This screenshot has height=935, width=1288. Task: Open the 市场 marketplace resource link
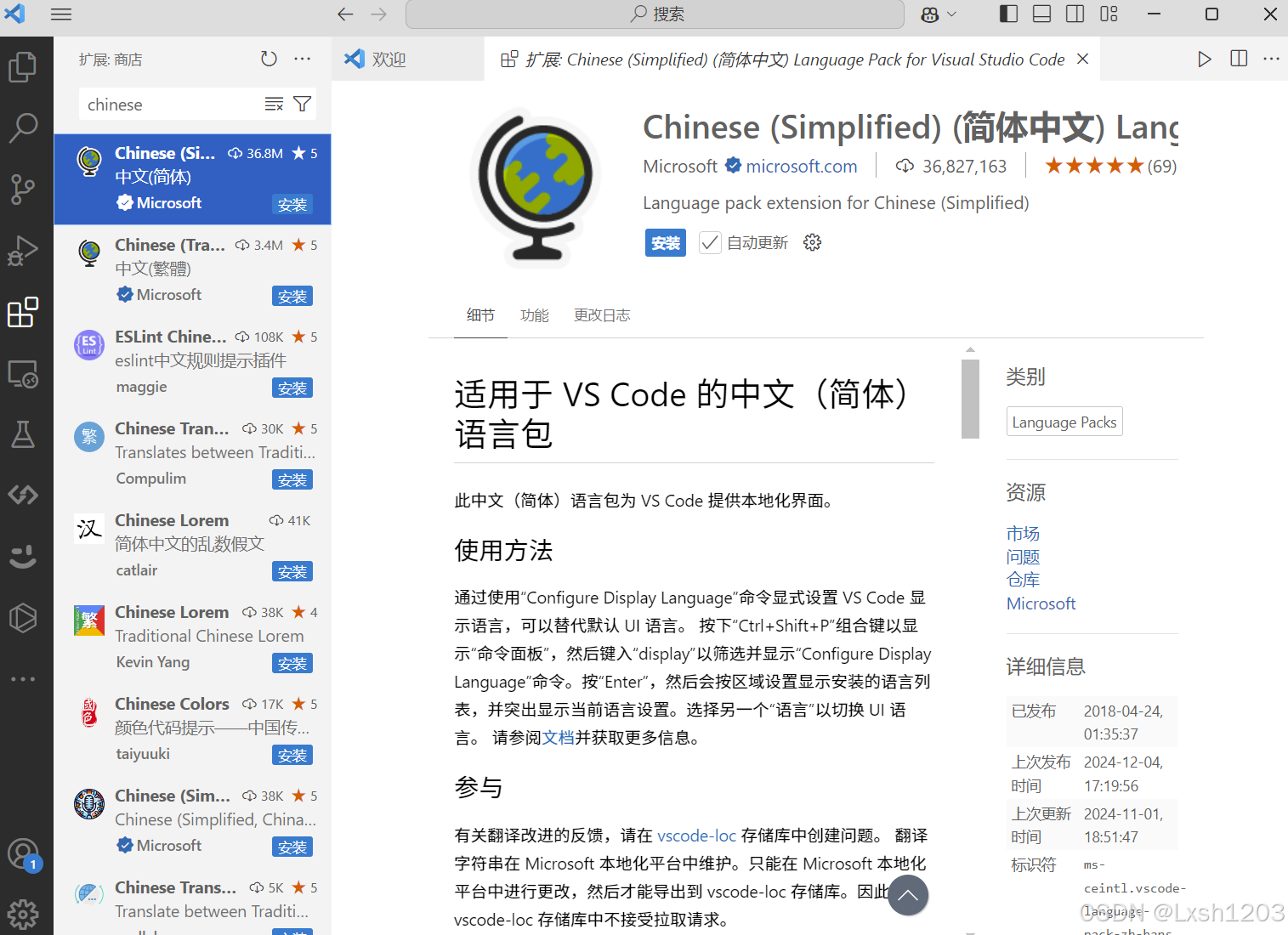click(x=1023, y=534)
